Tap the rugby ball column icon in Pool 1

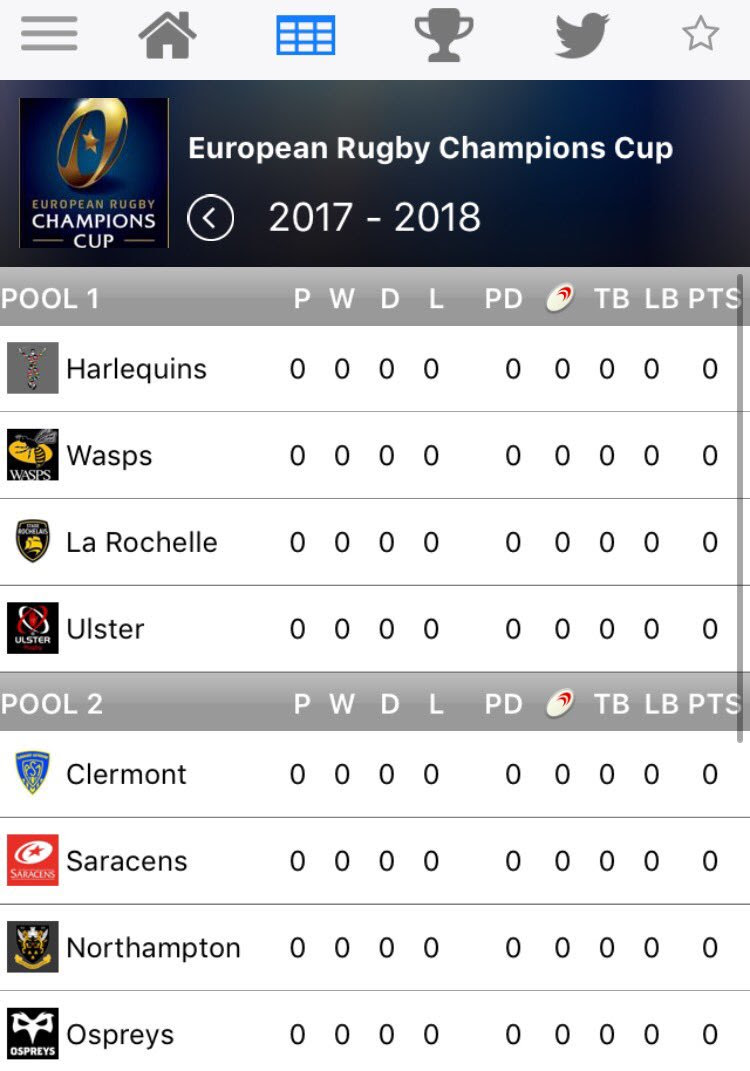[x=560, y=299]
